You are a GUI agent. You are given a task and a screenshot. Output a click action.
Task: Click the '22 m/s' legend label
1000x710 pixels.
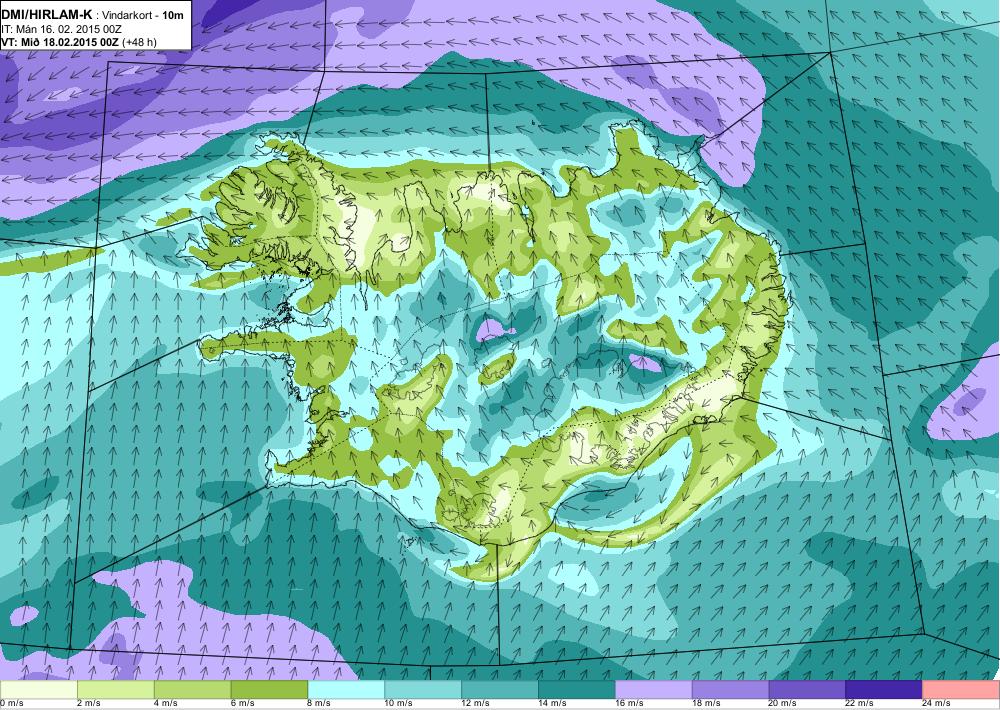coord(860,704)
